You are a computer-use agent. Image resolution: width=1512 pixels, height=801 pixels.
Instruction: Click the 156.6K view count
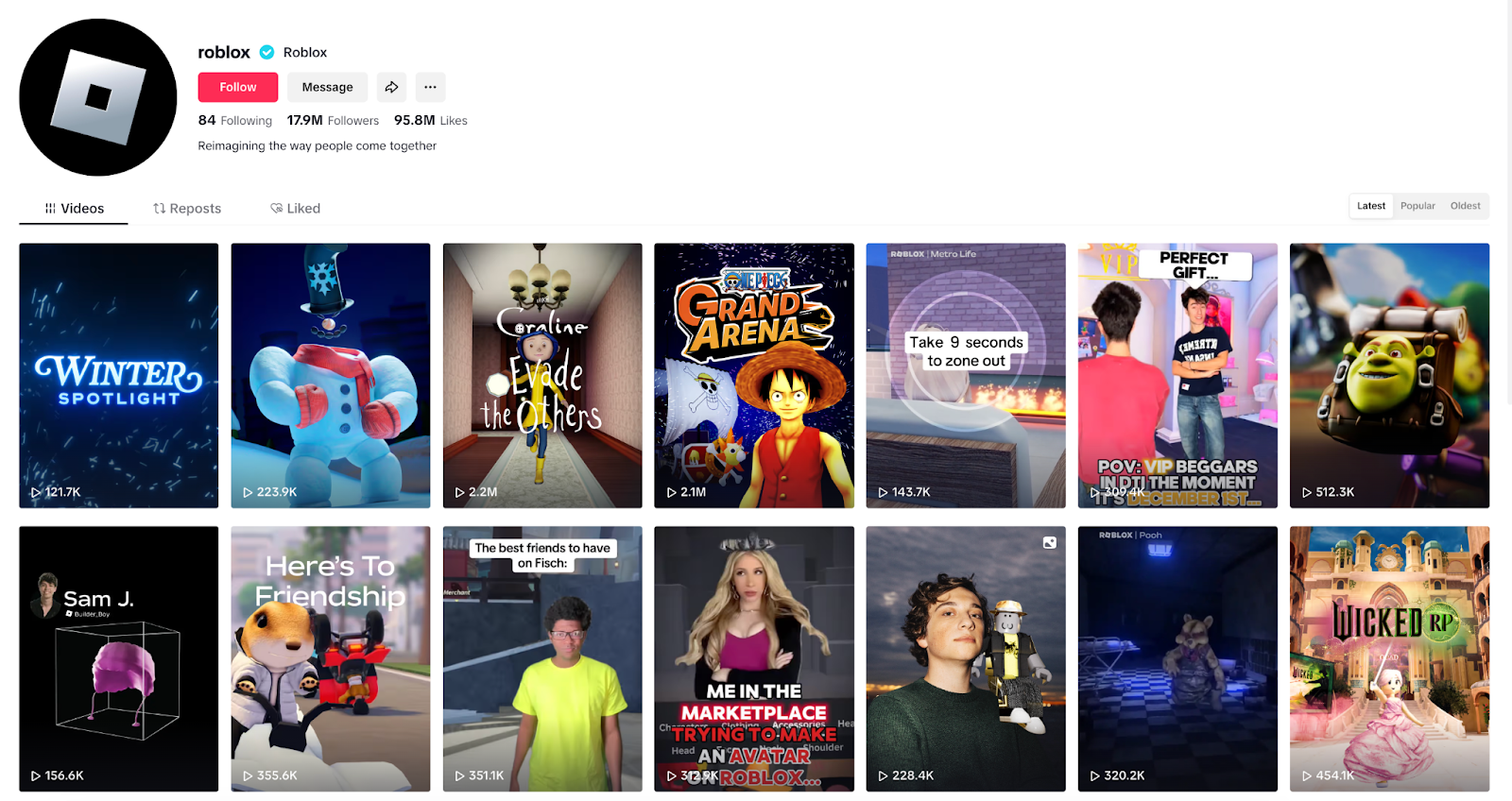pyautogui.click(x=64, y=775)
